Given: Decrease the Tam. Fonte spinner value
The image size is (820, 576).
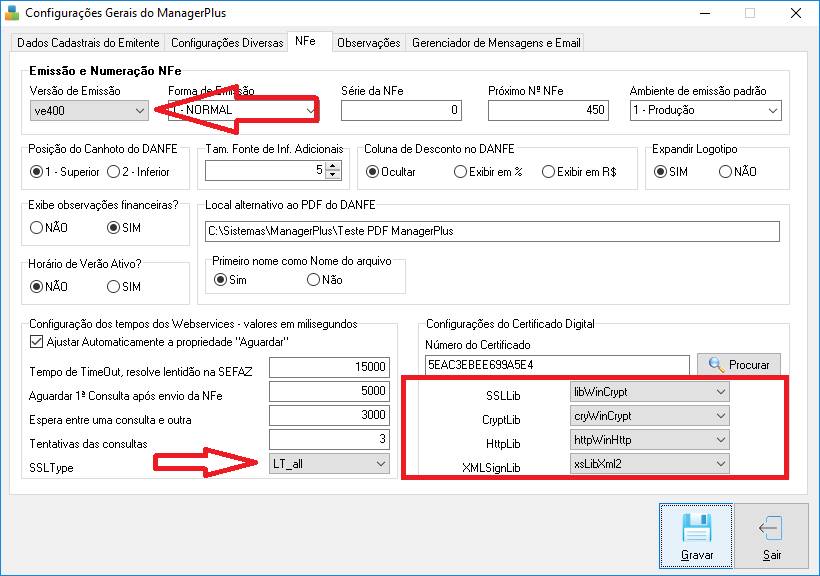Looking at the screenshot, I should [333, 175].
